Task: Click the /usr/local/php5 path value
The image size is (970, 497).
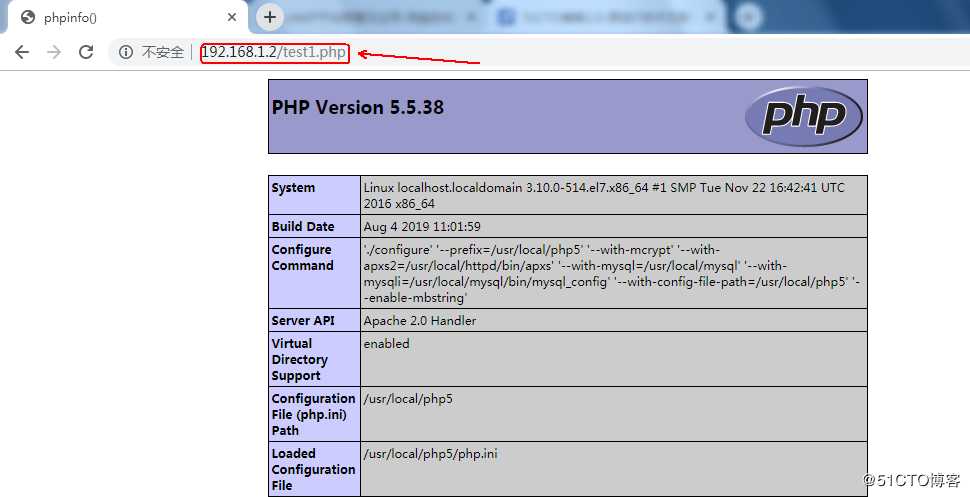Action: pos(408,399)
